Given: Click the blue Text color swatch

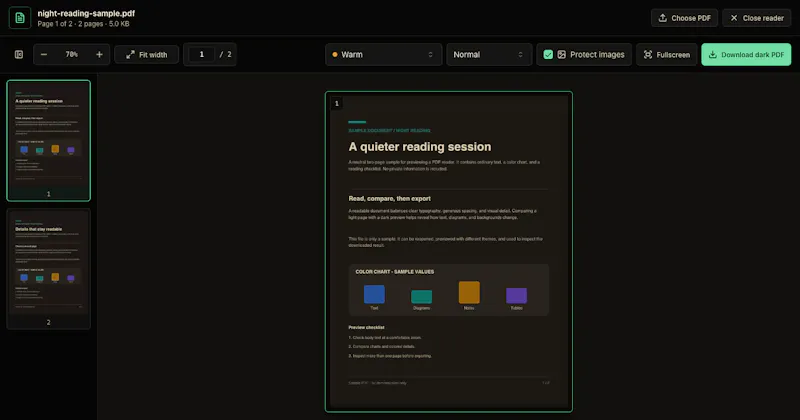Looking at the screenshot, I should tap(374, 294).
